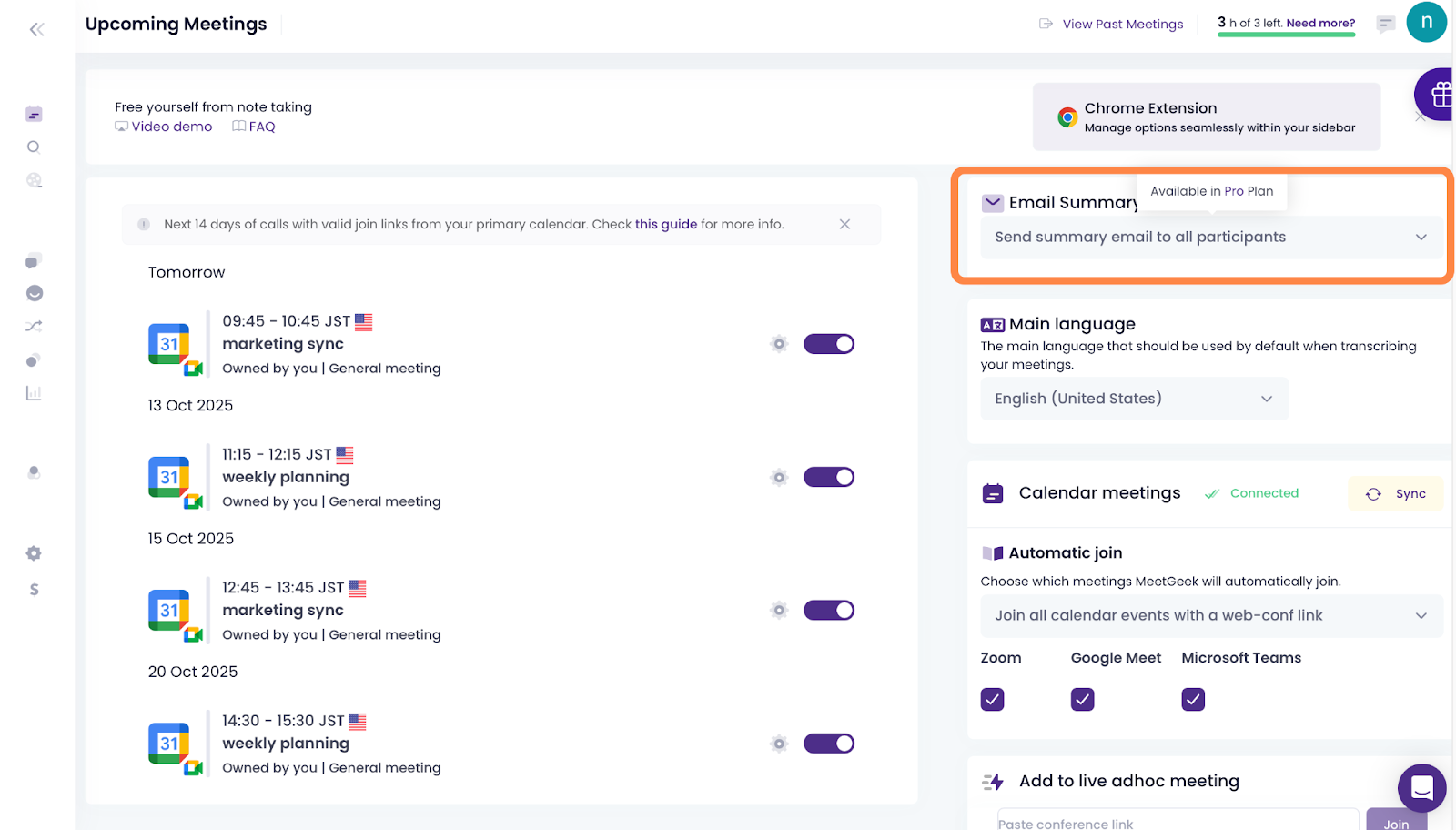Open the gift rewards icon

tap(1439, 95)
